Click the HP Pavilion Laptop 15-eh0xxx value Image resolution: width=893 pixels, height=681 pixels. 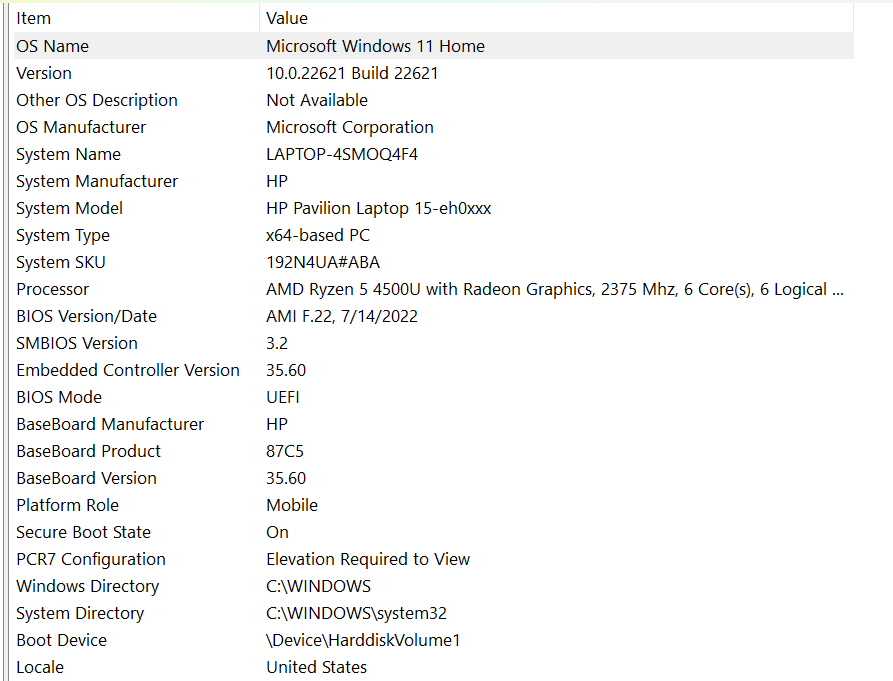click(x=378, y=208)
